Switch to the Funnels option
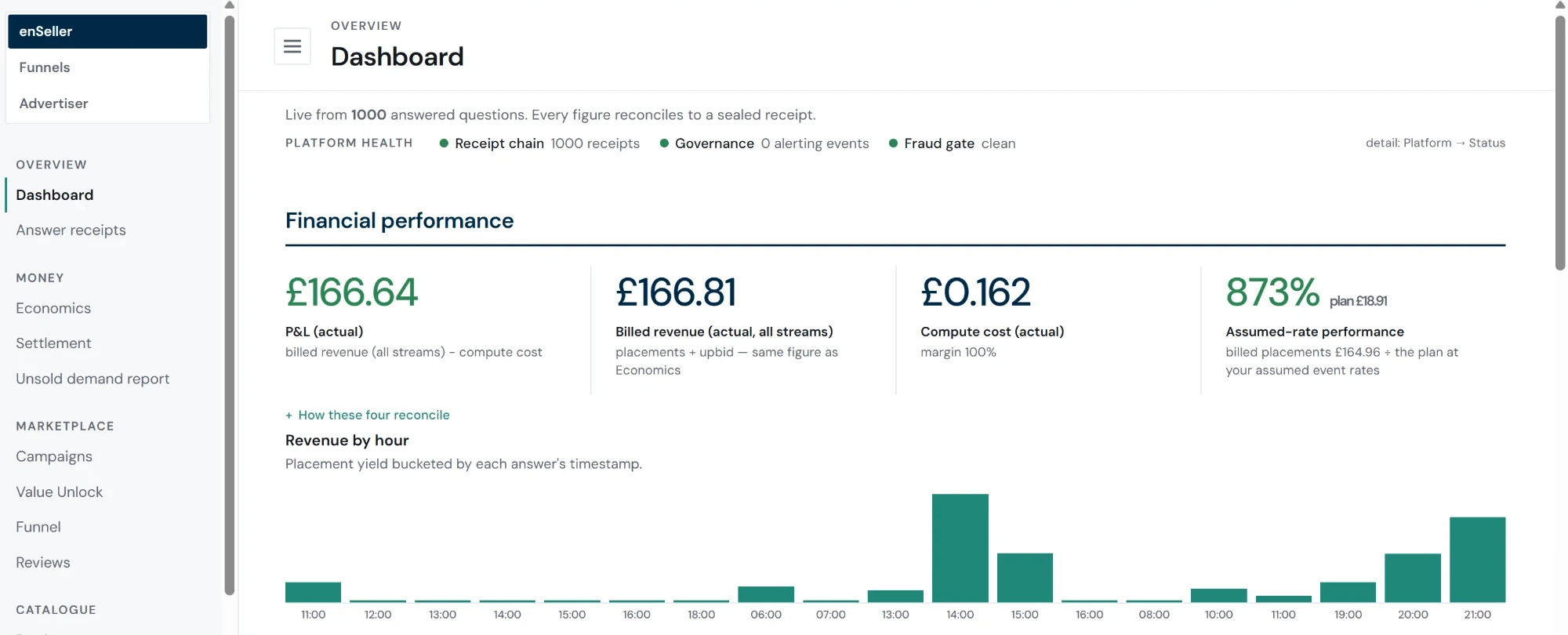Screen dimensions: 1568x635 coord(107,67)
